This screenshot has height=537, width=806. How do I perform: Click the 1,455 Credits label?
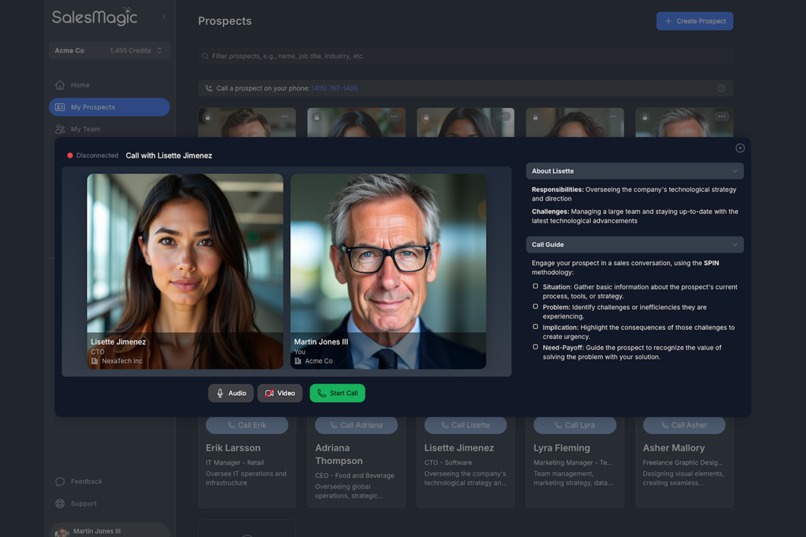130,50
